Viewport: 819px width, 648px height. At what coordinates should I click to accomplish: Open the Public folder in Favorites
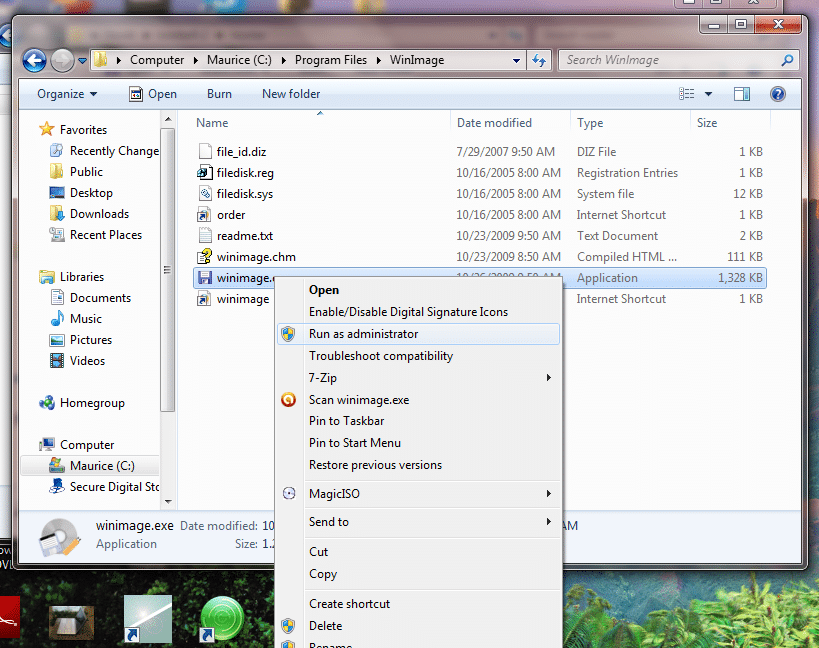point(76,172)
